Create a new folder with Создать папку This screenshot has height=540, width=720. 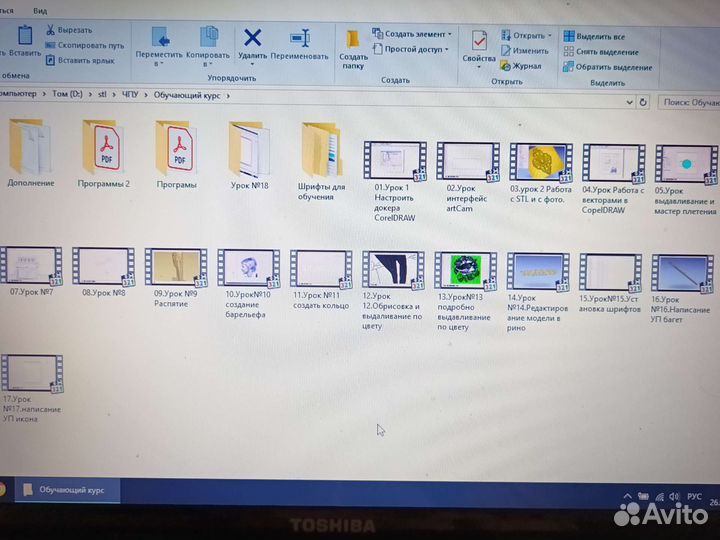click(x=353, y=46)
